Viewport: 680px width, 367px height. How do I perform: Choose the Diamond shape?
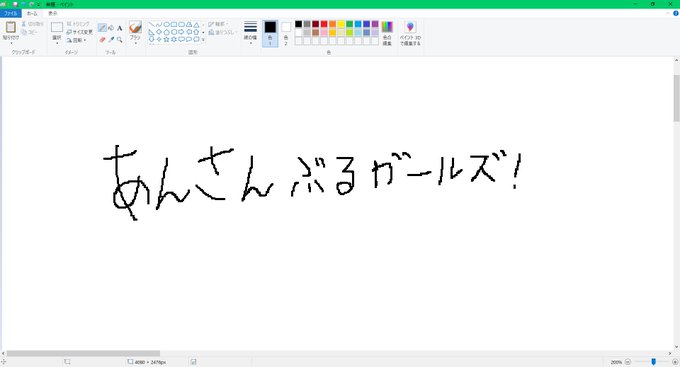pos(159,32)
